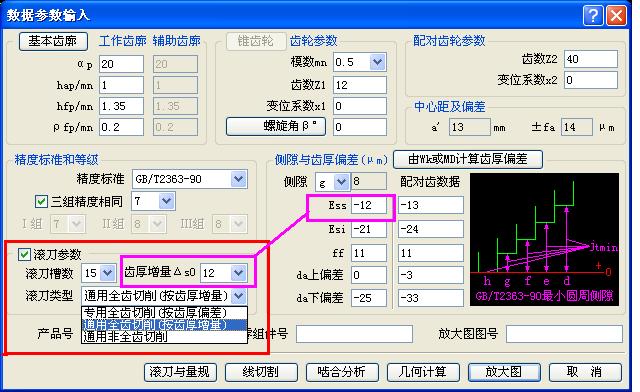The height and width of the screenshot is (392, 640).
Task: Run 几何计算 calculation
Action: pyautogui.click(x=423, y=372)
